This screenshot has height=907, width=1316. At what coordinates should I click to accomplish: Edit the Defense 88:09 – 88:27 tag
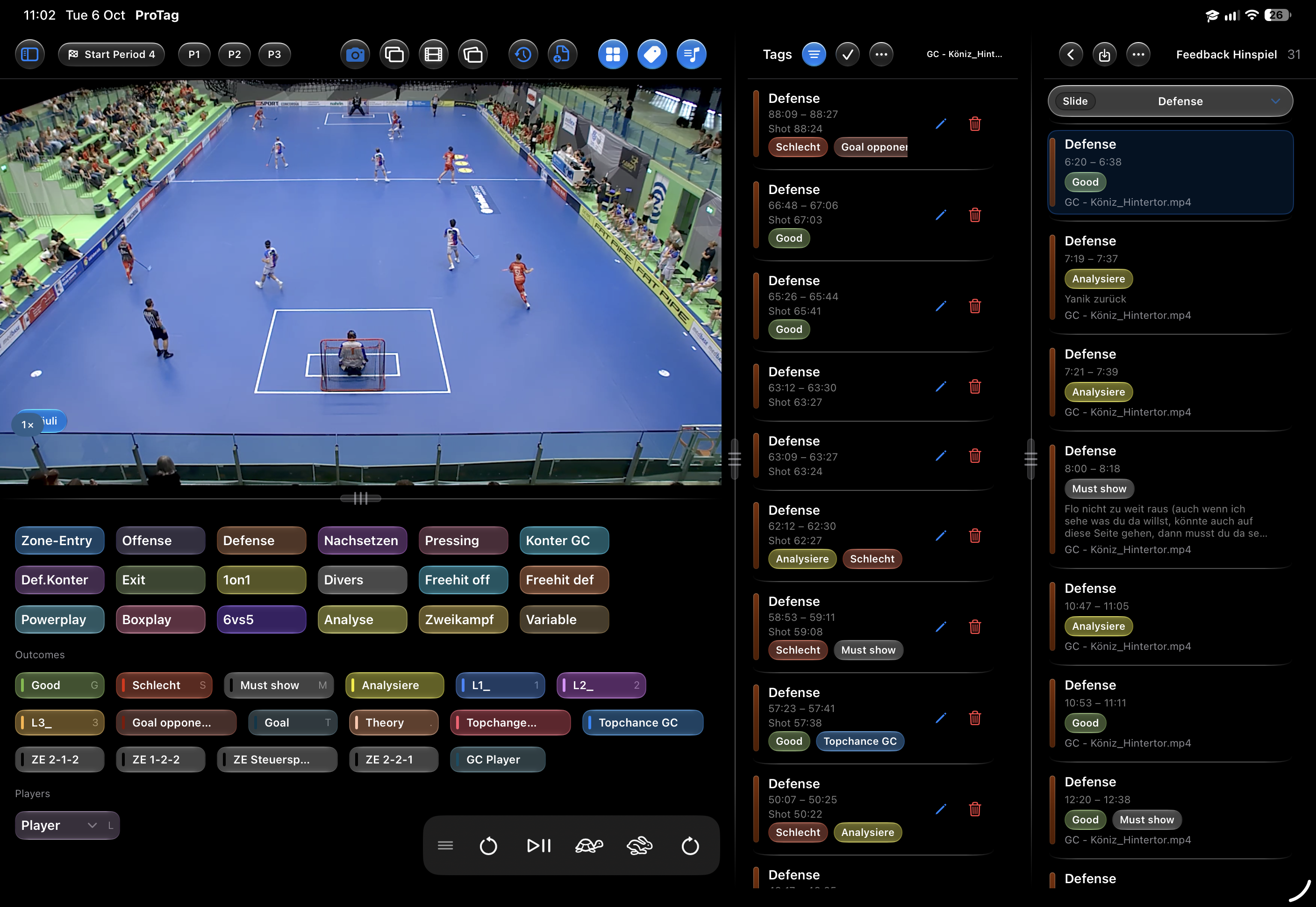(941, 124)
